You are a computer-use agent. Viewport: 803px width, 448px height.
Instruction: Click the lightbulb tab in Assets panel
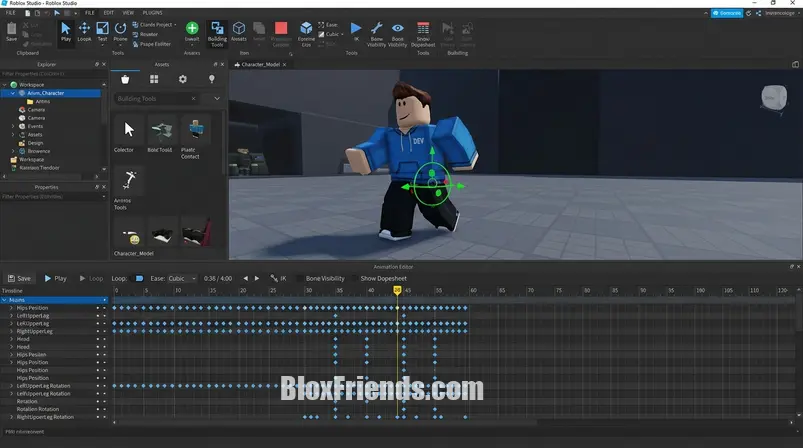tap(211, 79)
